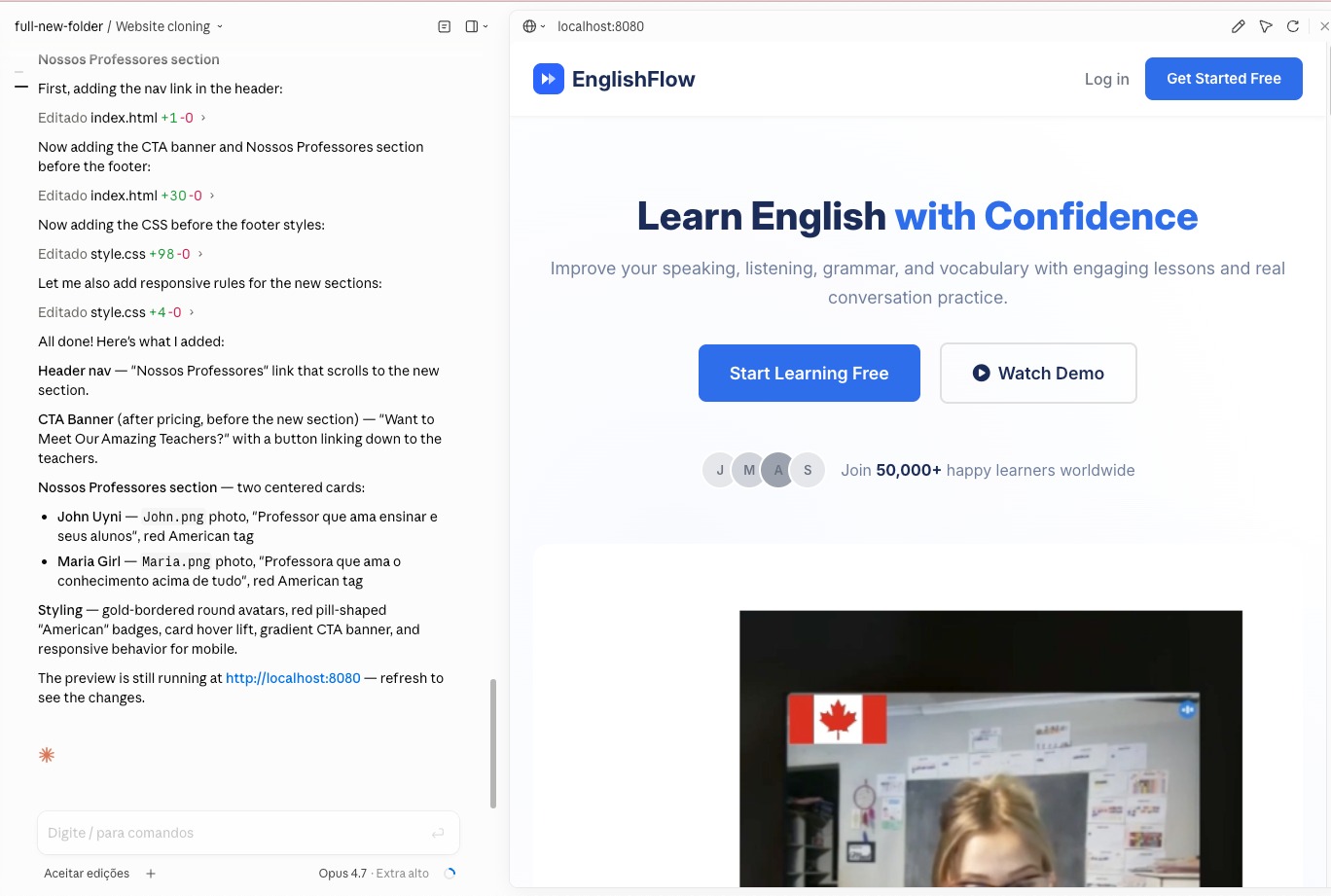Click the Learn English with Confidence heading

pyautogui.click(x=917, y=216)
